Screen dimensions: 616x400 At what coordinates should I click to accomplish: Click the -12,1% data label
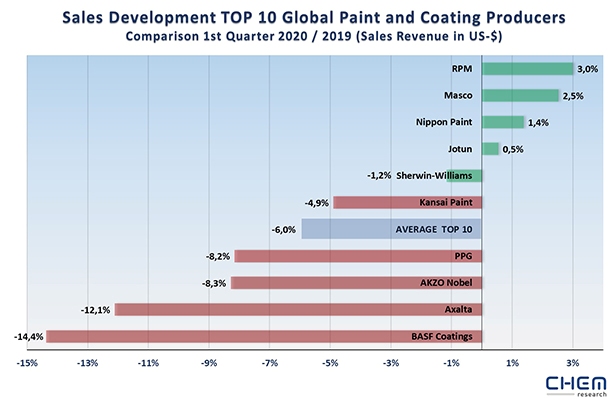95,309
